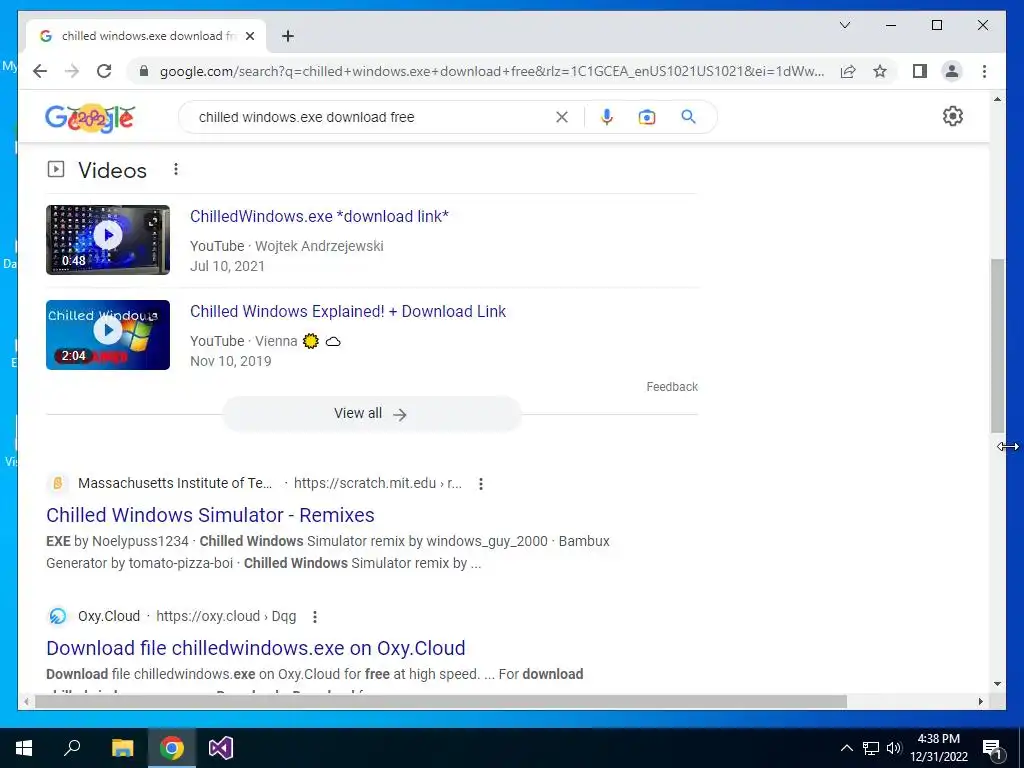Click the scroll down arrow
This screenshot has height=768, width=1024.
point(997,684)
